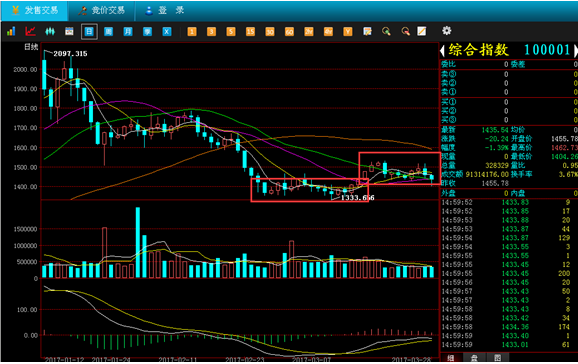Select the 60-minute period button

point(289,31)
